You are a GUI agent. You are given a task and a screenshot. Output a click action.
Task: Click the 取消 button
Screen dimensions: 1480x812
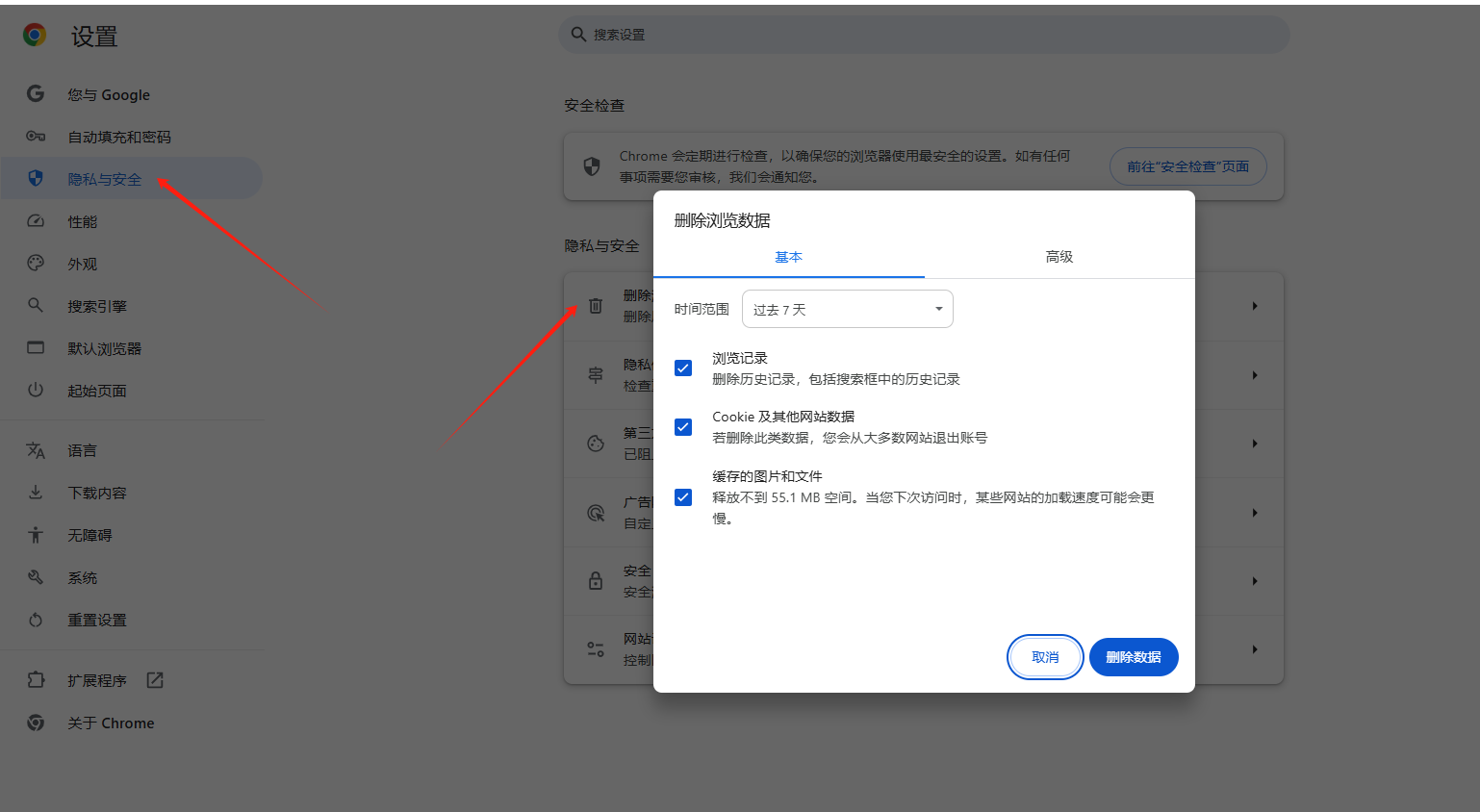click(1045, 657)
